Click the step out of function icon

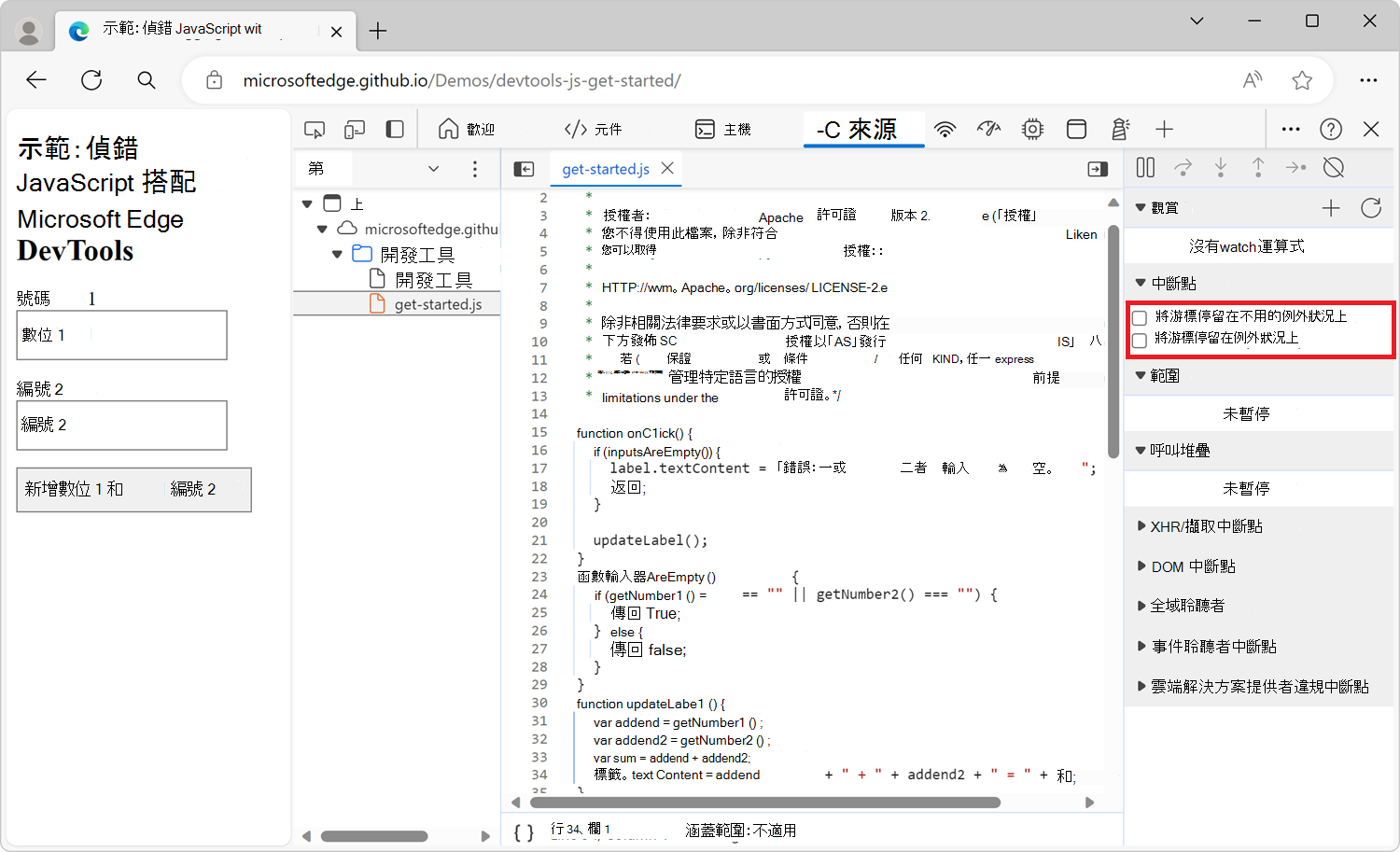point(1258,167)
